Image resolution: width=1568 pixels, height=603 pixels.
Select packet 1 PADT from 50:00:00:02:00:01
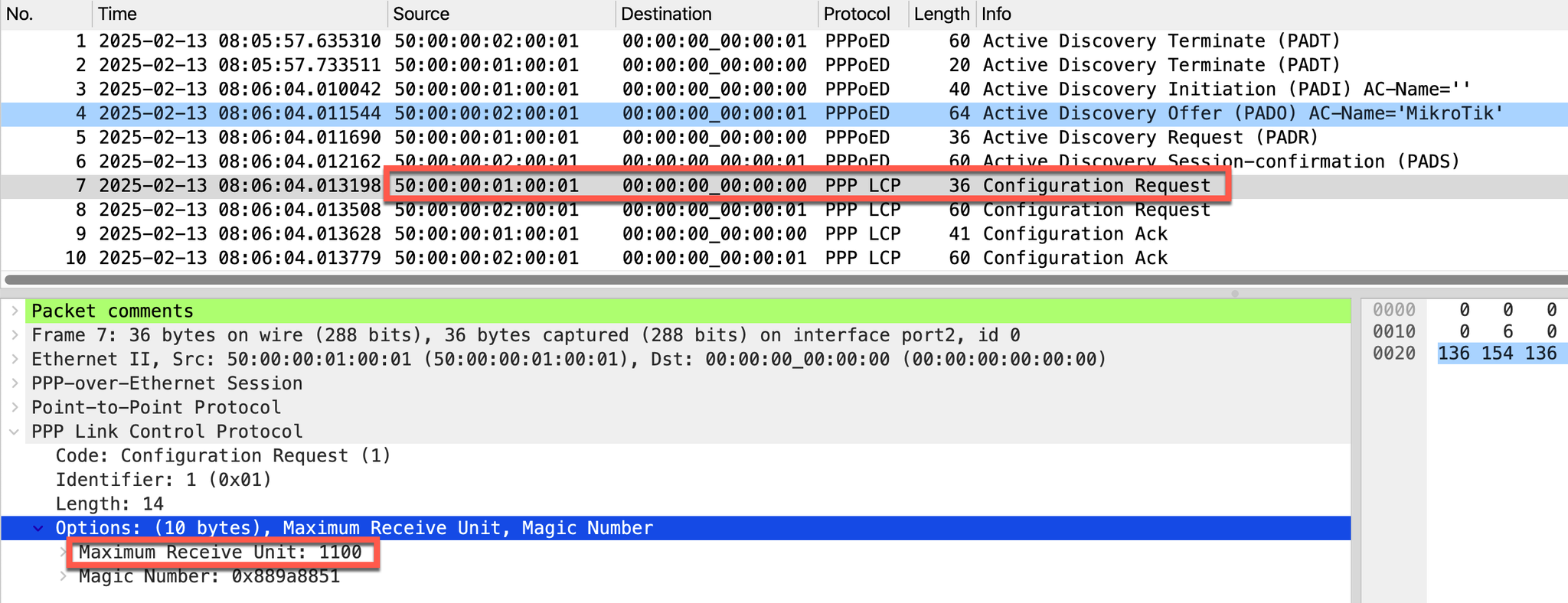(x=784, y=41)
